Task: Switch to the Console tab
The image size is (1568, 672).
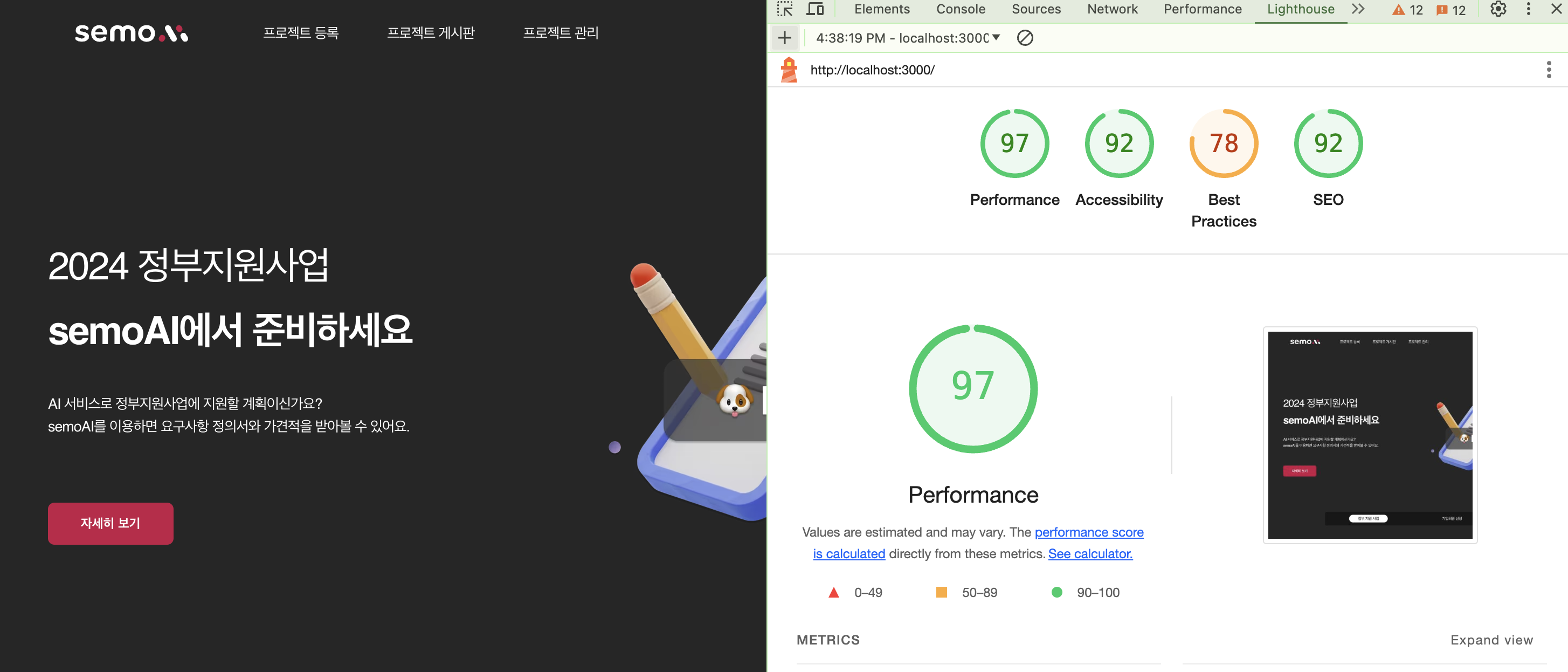Action: coord(961,9)
